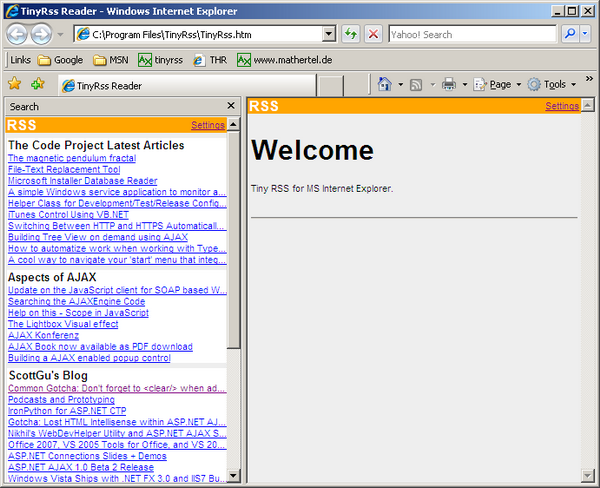Open Settings in the main RSS header
The height and width of the screenshot is (488, 600).
pos(562,106)
